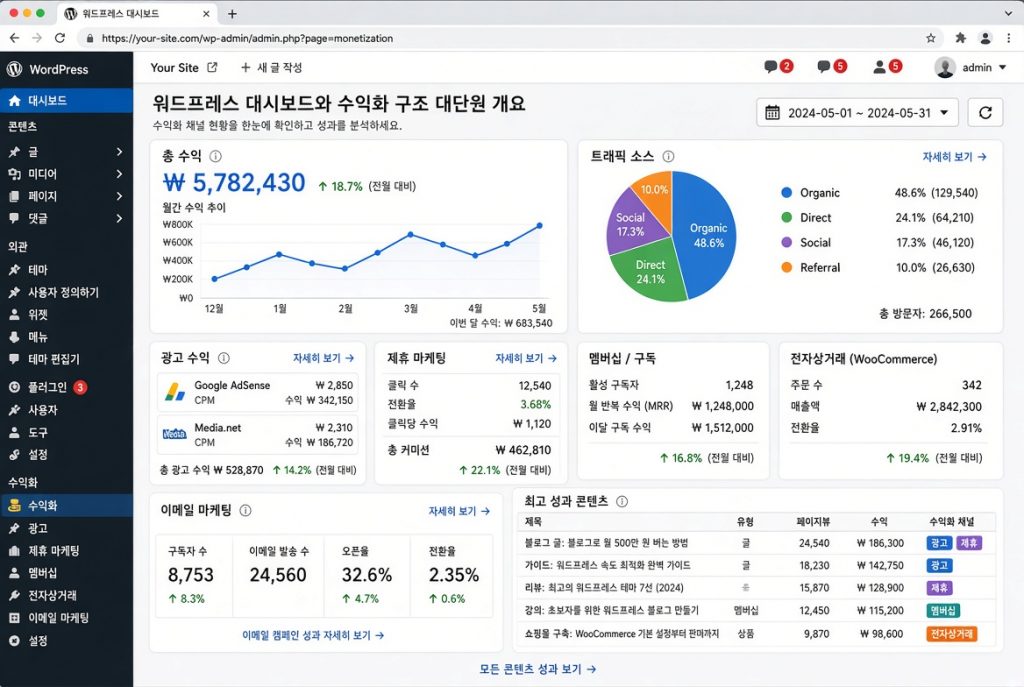
Task: Open the browser profile icon
Action: point(985,38)
